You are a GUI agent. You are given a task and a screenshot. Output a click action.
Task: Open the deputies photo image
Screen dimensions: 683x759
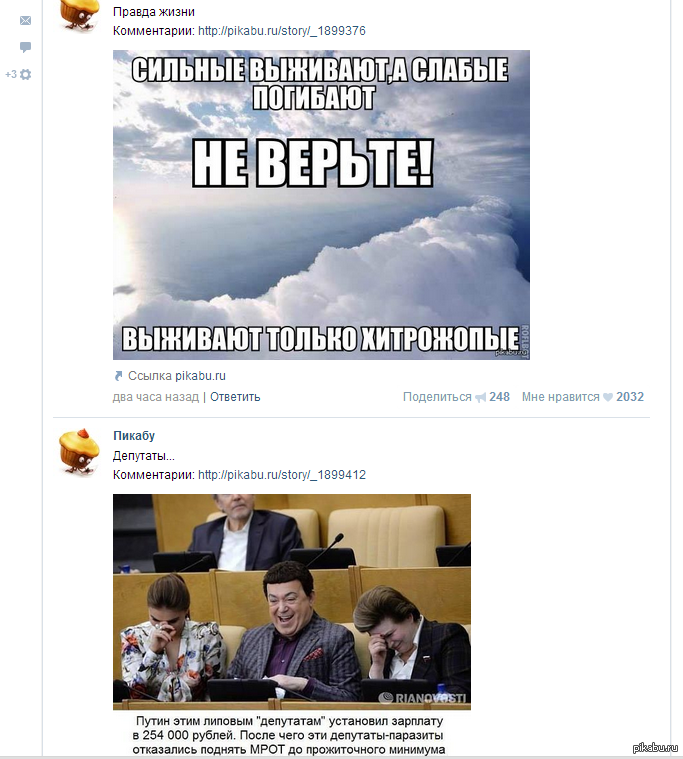coord(292,602)
